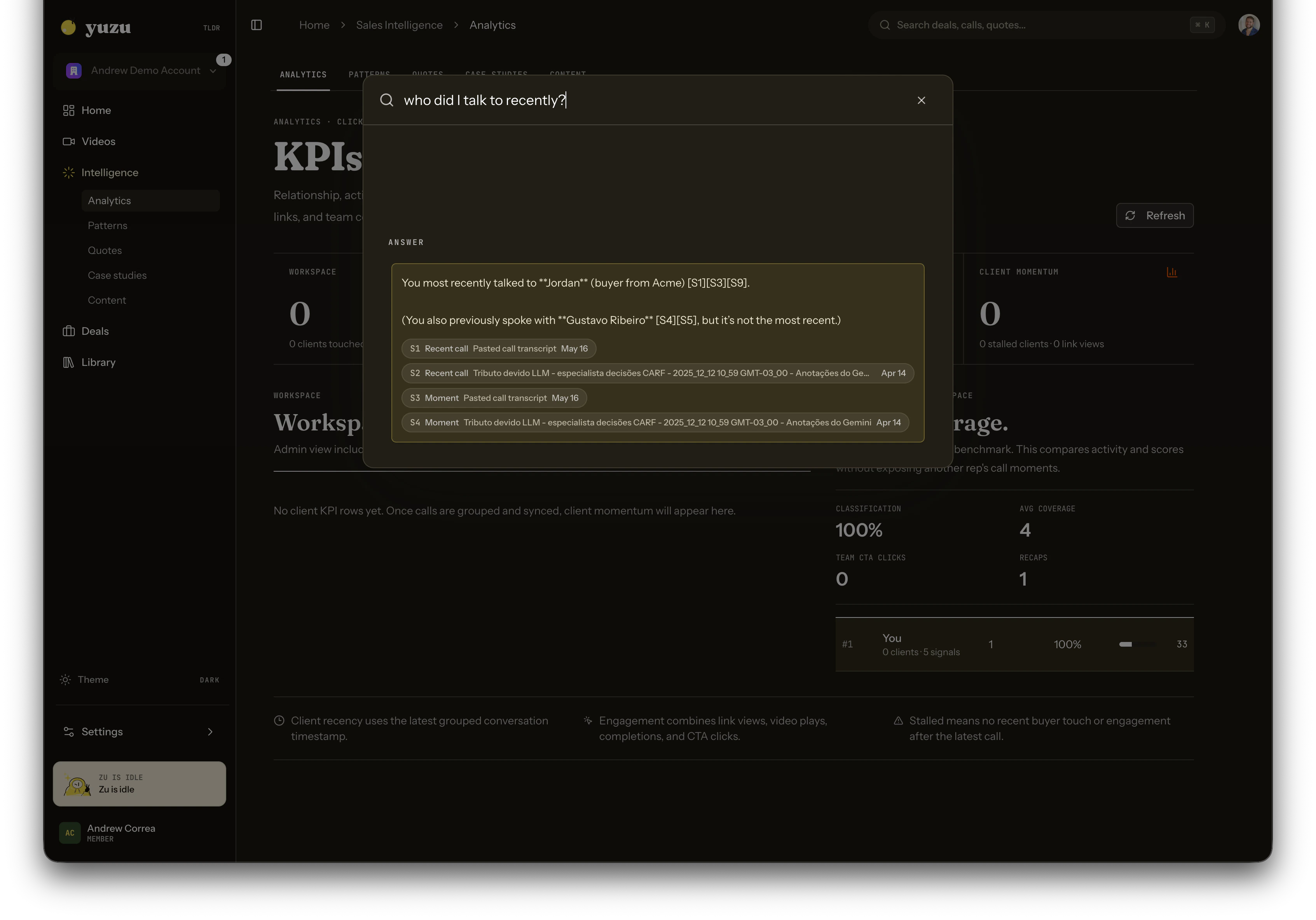Select the Case studies sidebar item

[151, 275]
